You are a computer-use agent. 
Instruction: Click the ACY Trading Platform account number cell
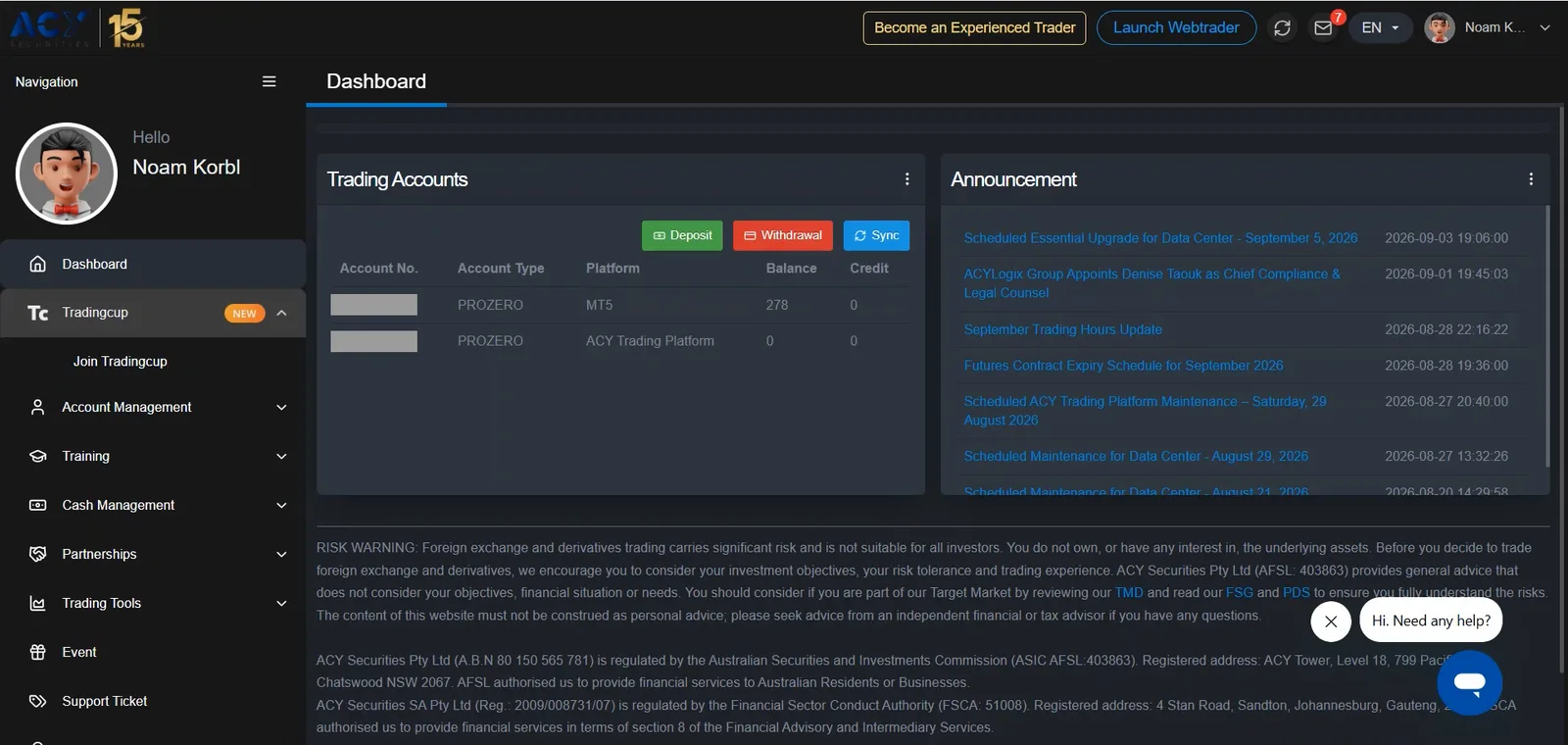[x=373, y=341]
